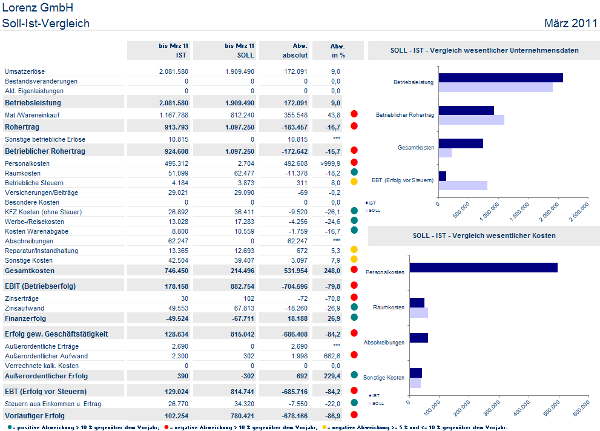The image size is (600, 431).
Task: Click the red indicator in the EBT row of the table
Action: tap(354, 390)
